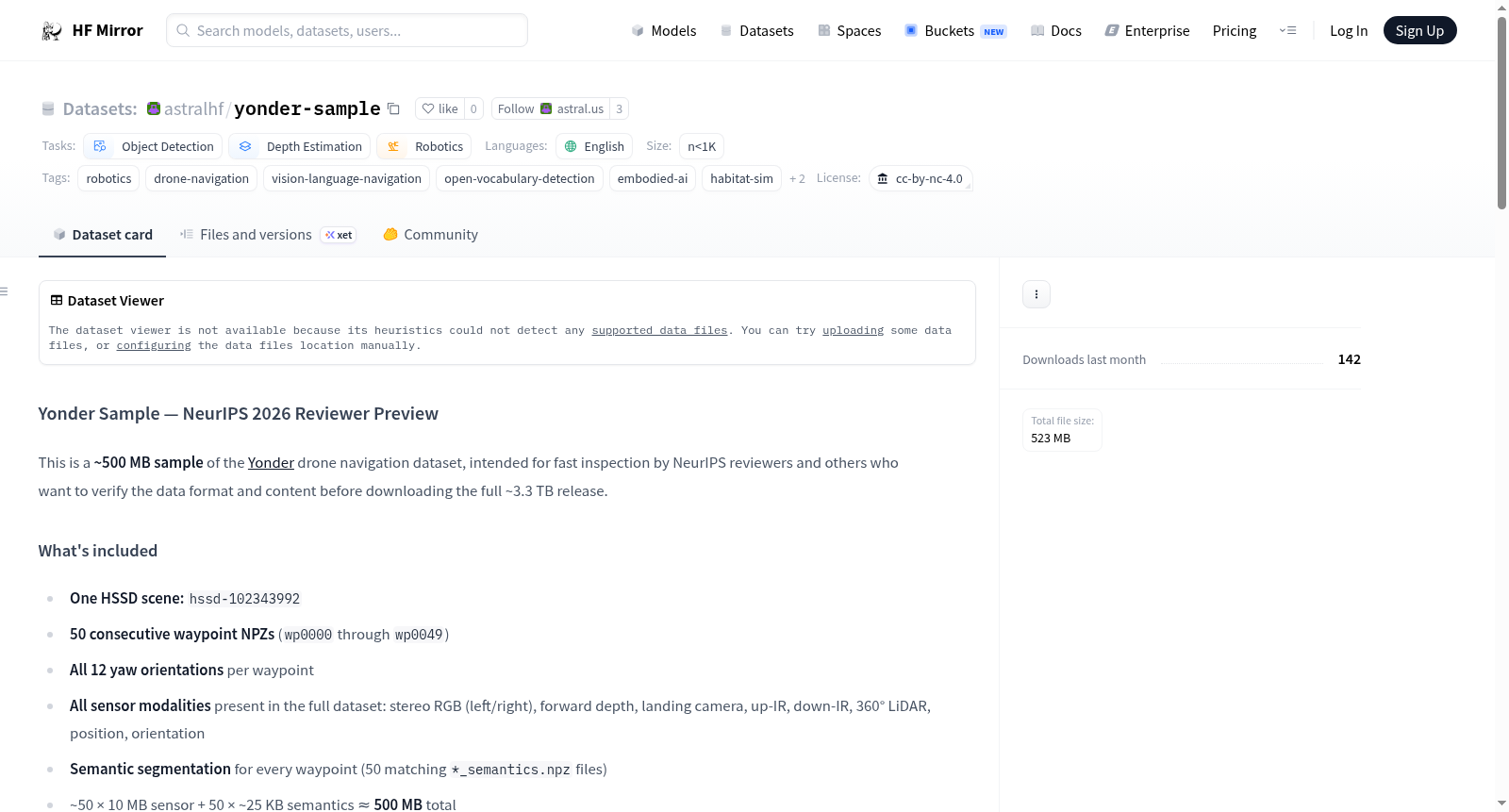Click the What's included heading
Image resolution: width=1509 pixels, height=812 pixels.
98,551
